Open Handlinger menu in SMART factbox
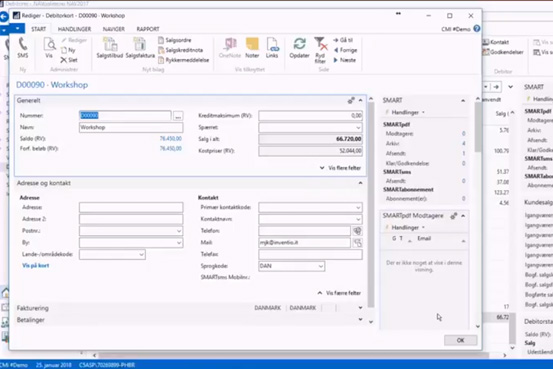 (405, 112)
